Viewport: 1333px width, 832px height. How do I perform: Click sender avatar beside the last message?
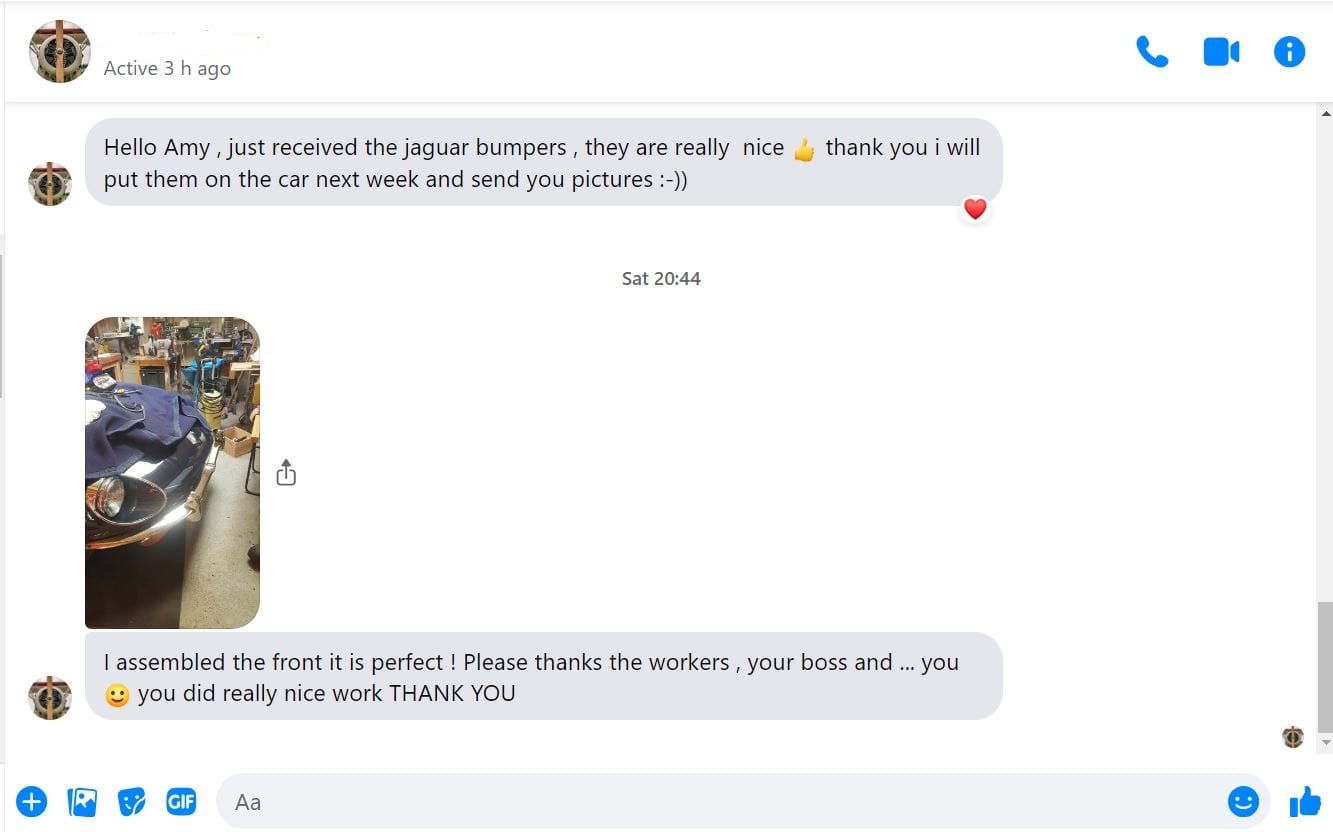50,697
